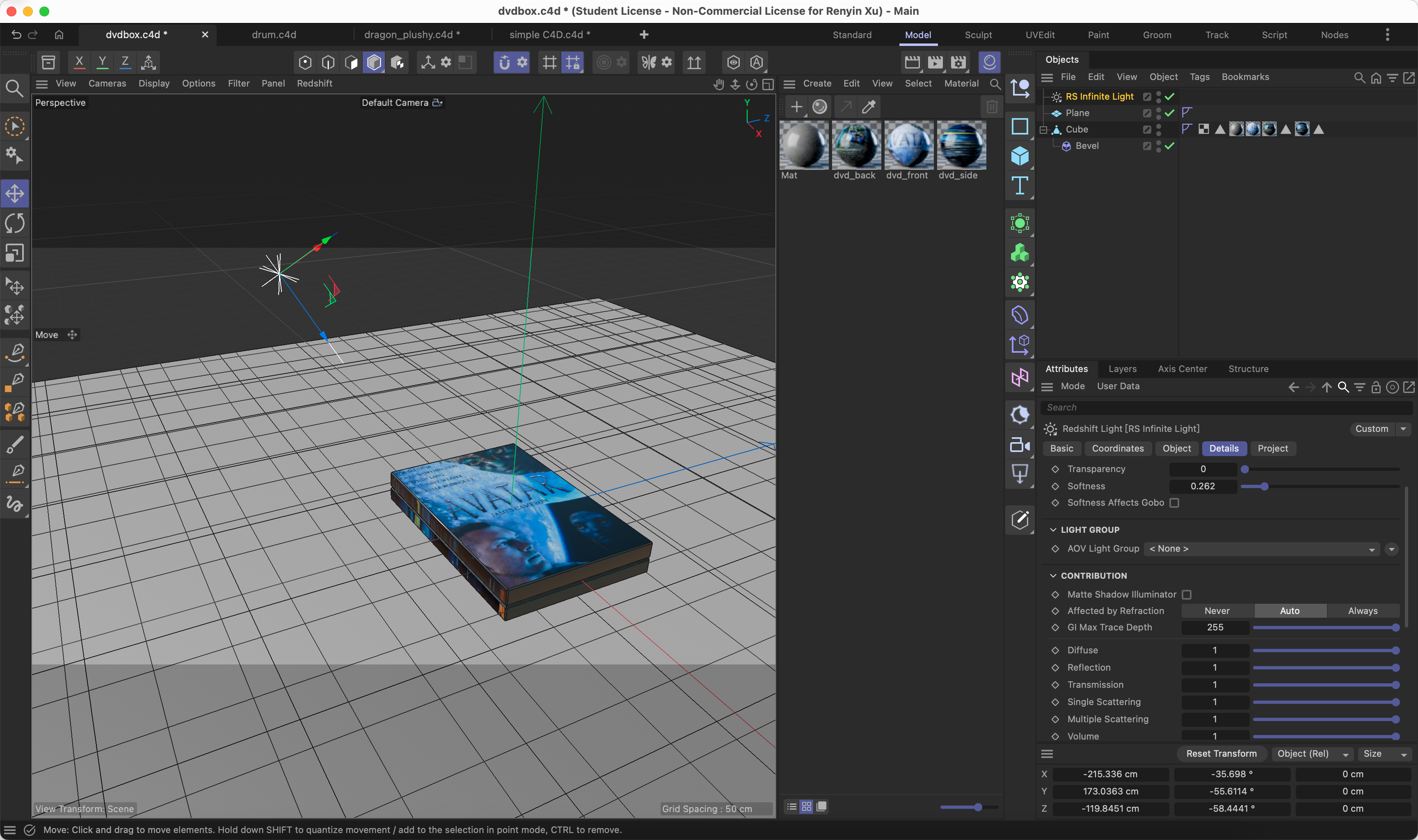Activate the Move tool
Screen dimensions: 1418x840
pos(15,193)
